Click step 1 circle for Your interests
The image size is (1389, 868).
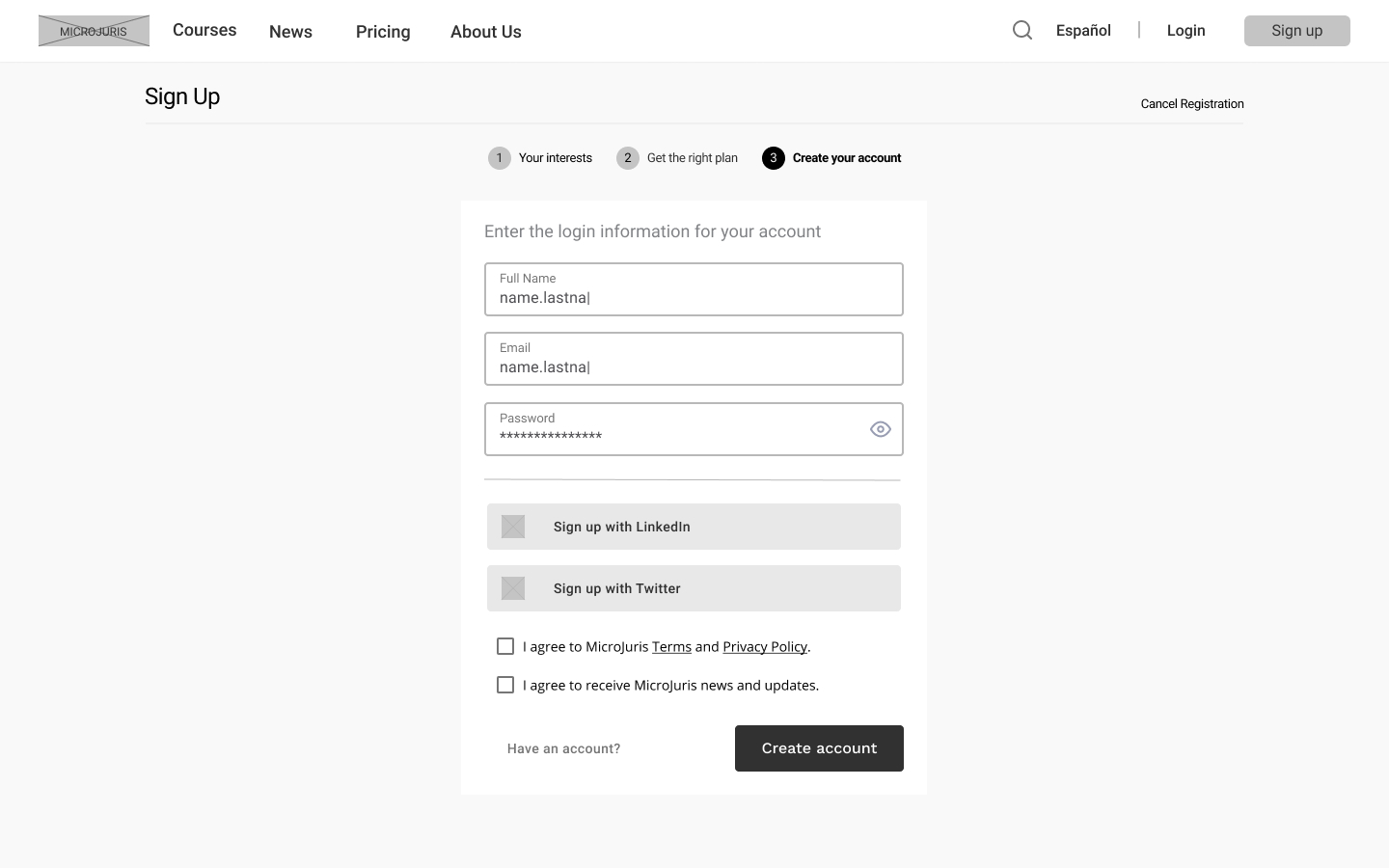tap(499, 157)
